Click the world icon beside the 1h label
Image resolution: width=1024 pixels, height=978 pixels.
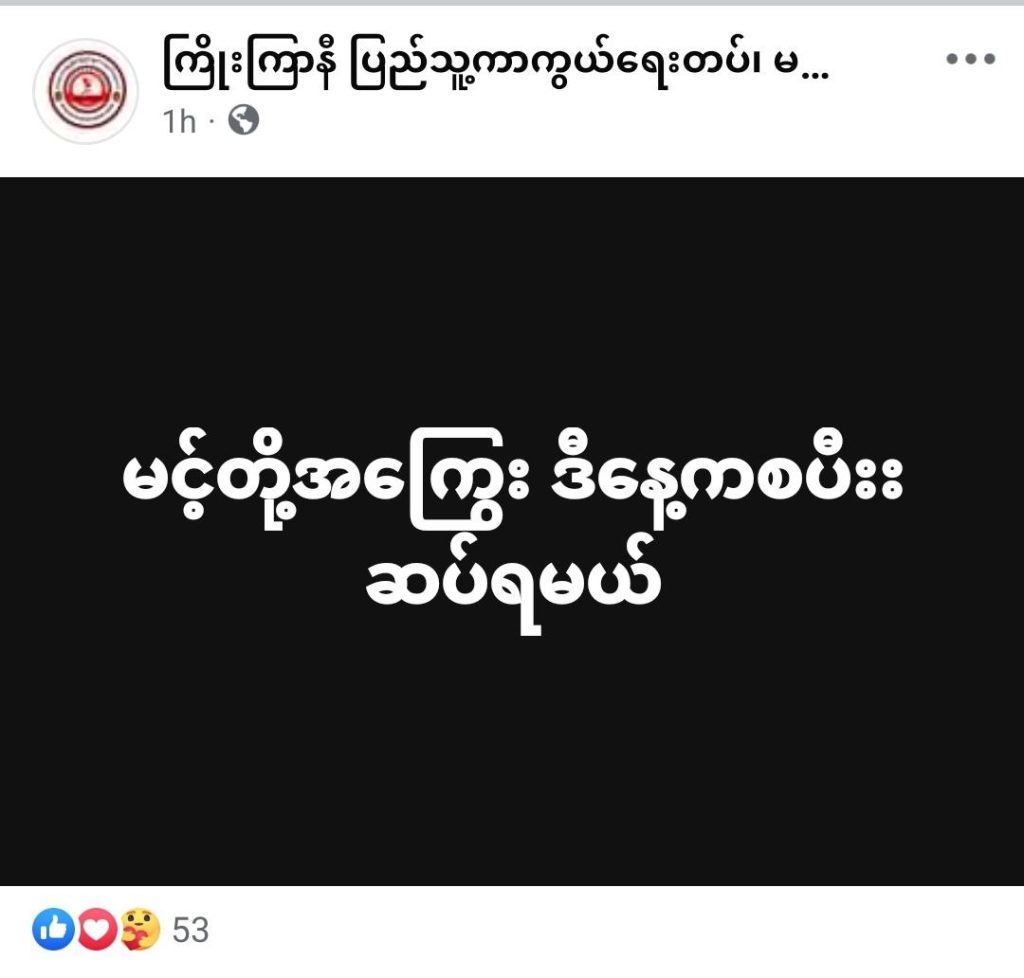tap(244, 120)
